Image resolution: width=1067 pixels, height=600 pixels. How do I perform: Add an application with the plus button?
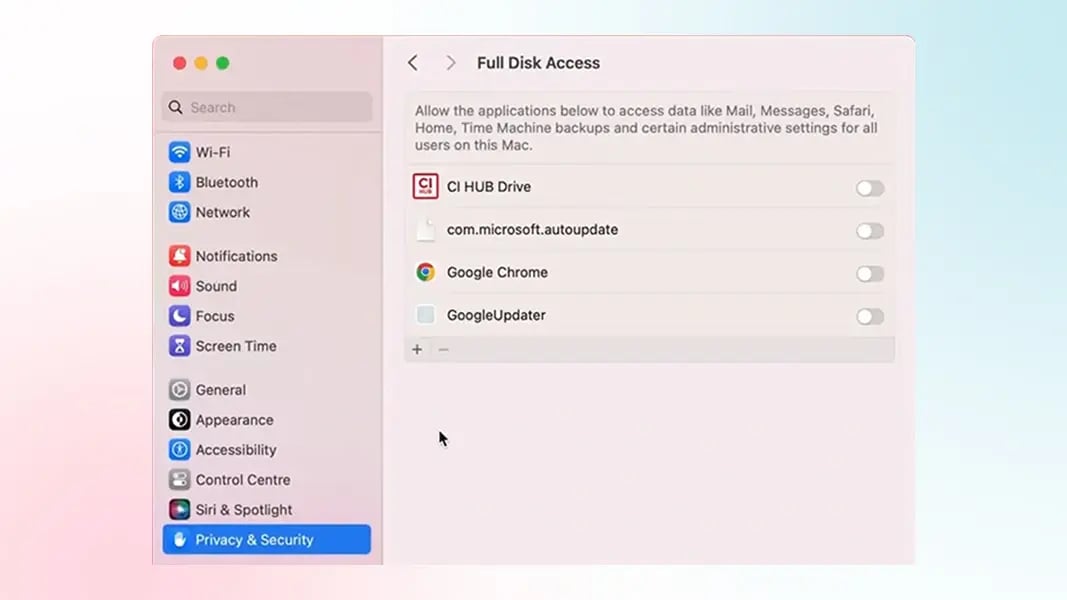coord(417,350)
